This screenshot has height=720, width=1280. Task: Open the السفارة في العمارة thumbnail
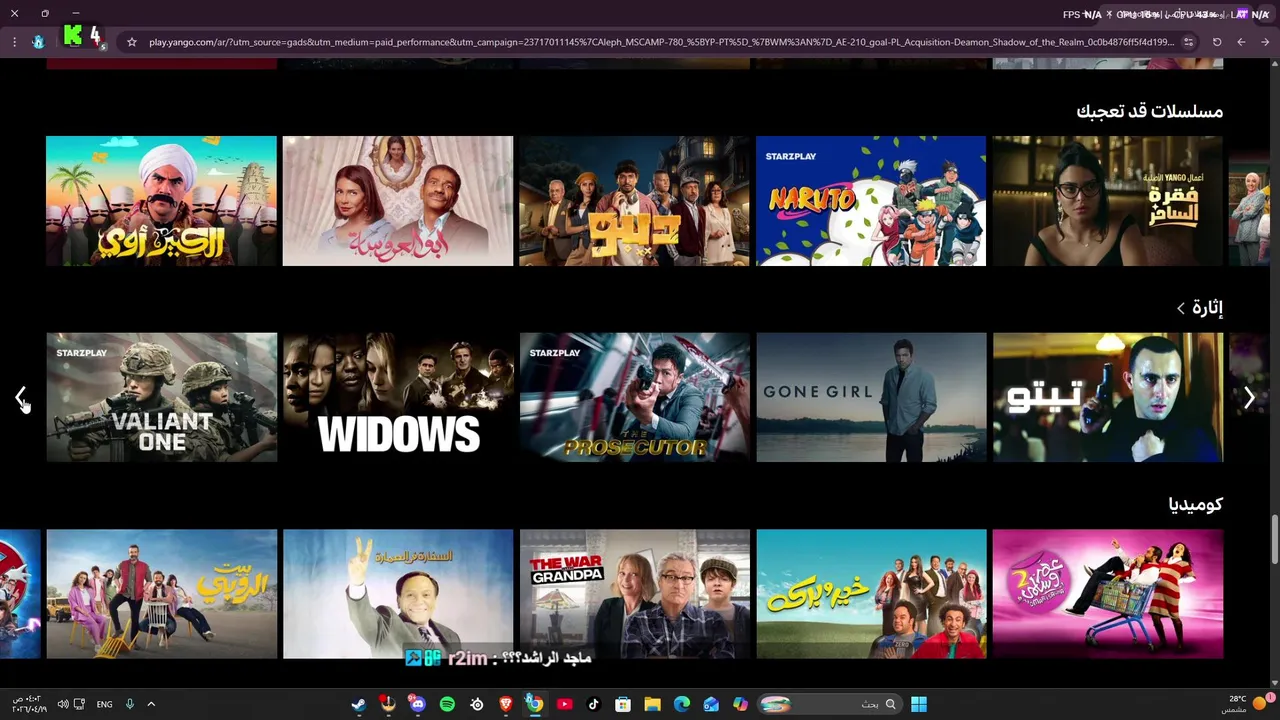pyautogui.click(x=398, y=594)
